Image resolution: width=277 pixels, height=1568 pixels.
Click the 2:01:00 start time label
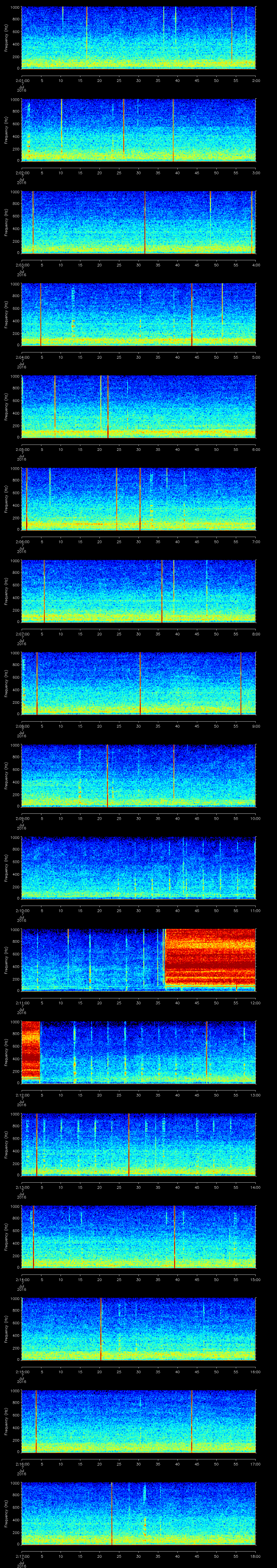coord(22,80)
